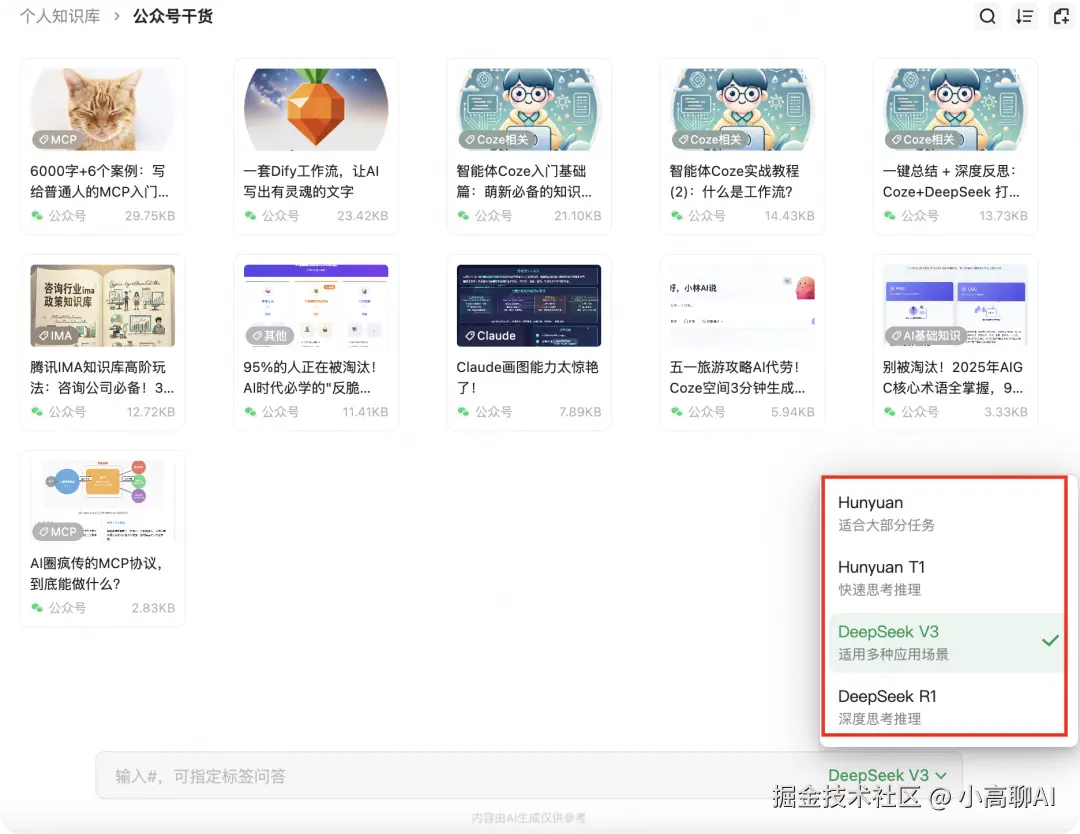The image size is (1080, 834).
Task: Click the 其他 tag on the 95% card
Action: [x=269, y=335]
